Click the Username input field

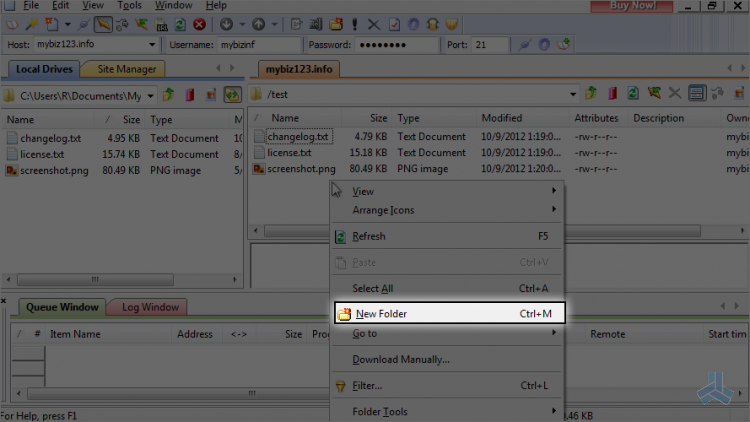coord(259,44)
